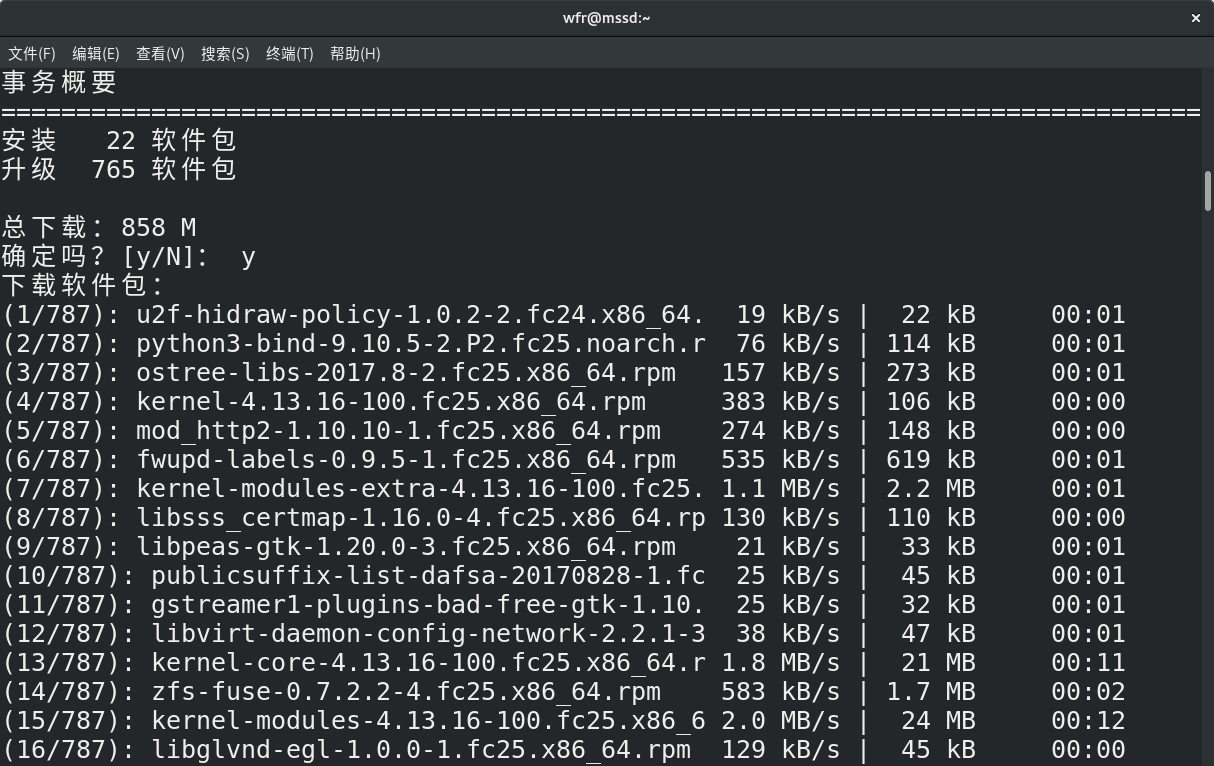Click the 安装 22 软件包 line
This screenshot has height=766, width=1214.
pos(119,141)
